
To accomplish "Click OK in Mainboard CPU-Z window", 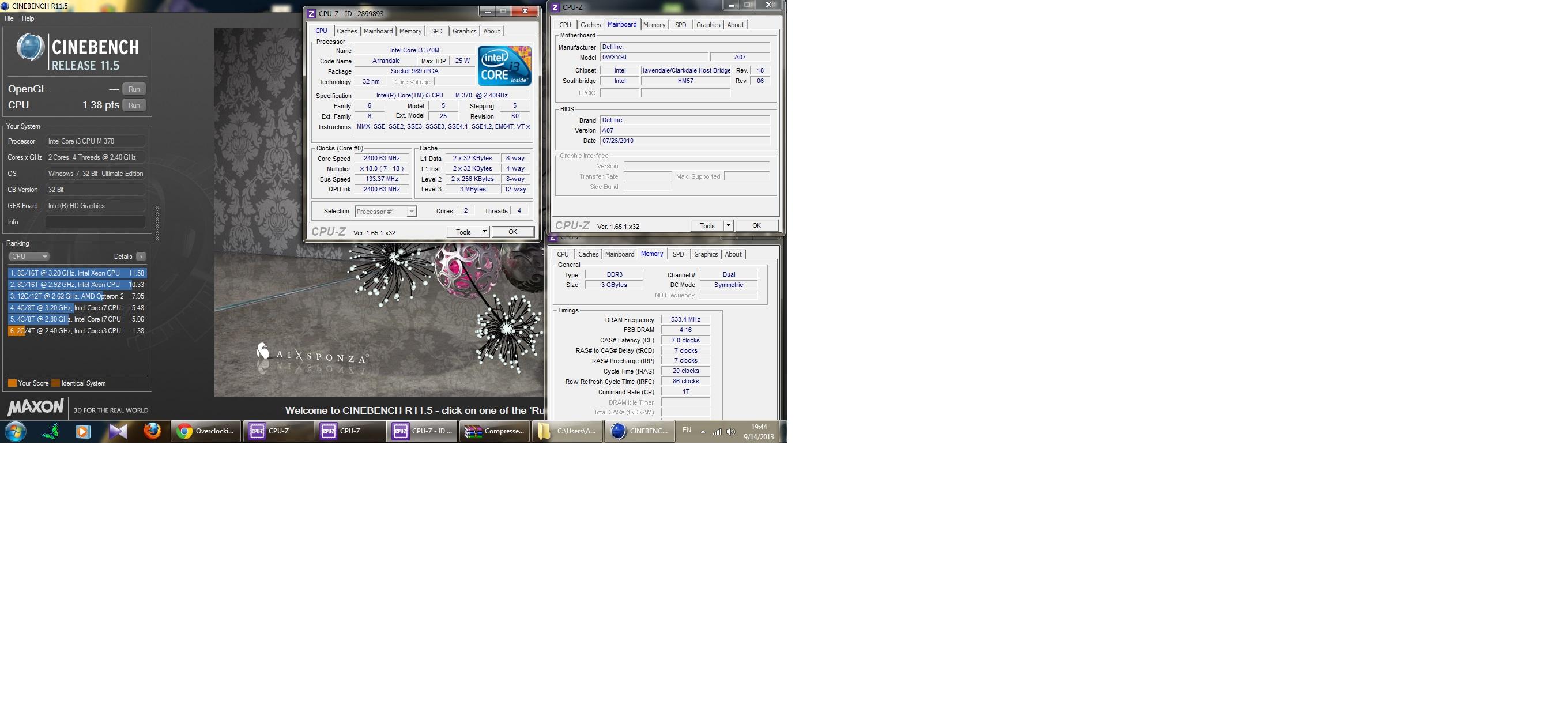I will coord(756,226).
